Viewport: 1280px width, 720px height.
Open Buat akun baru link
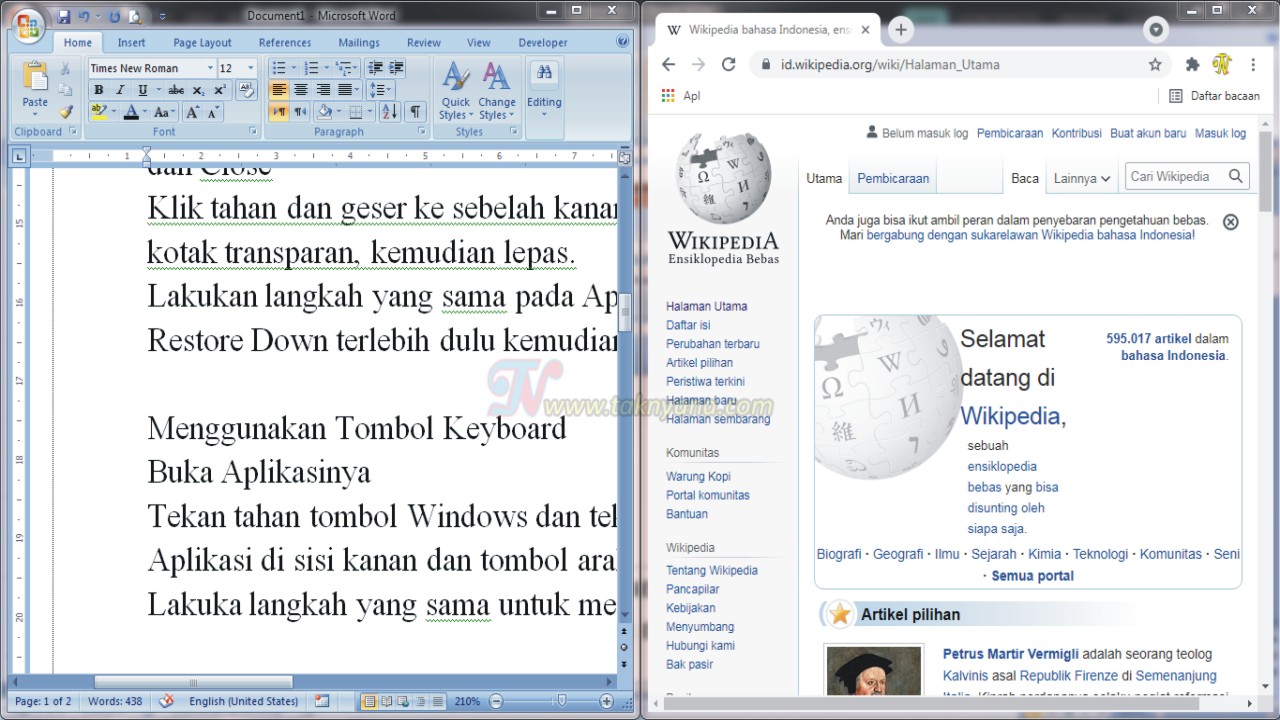(x=1148, y=133)
